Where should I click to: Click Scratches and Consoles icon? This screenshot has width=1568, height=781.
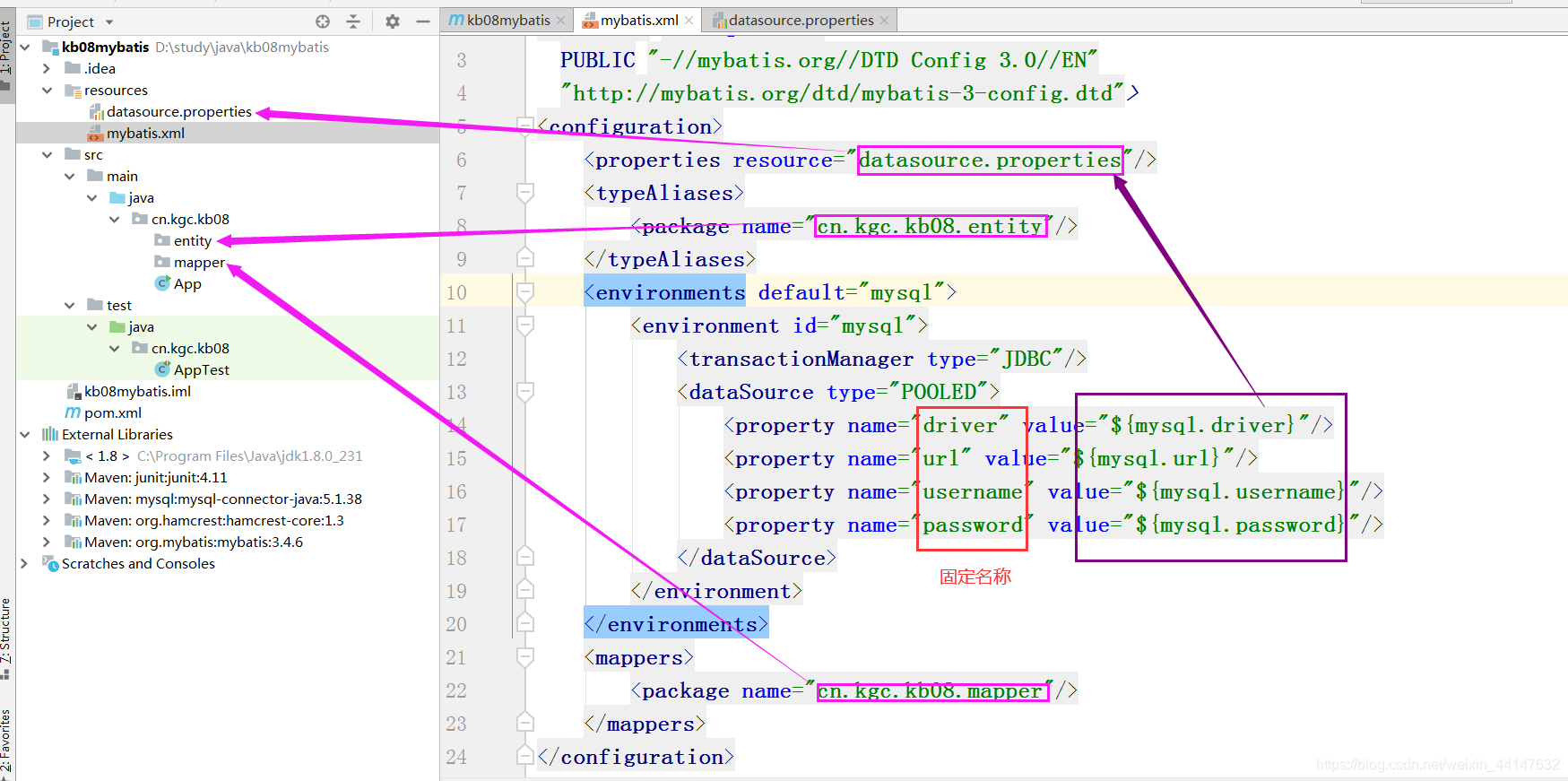tap(50, 563)
